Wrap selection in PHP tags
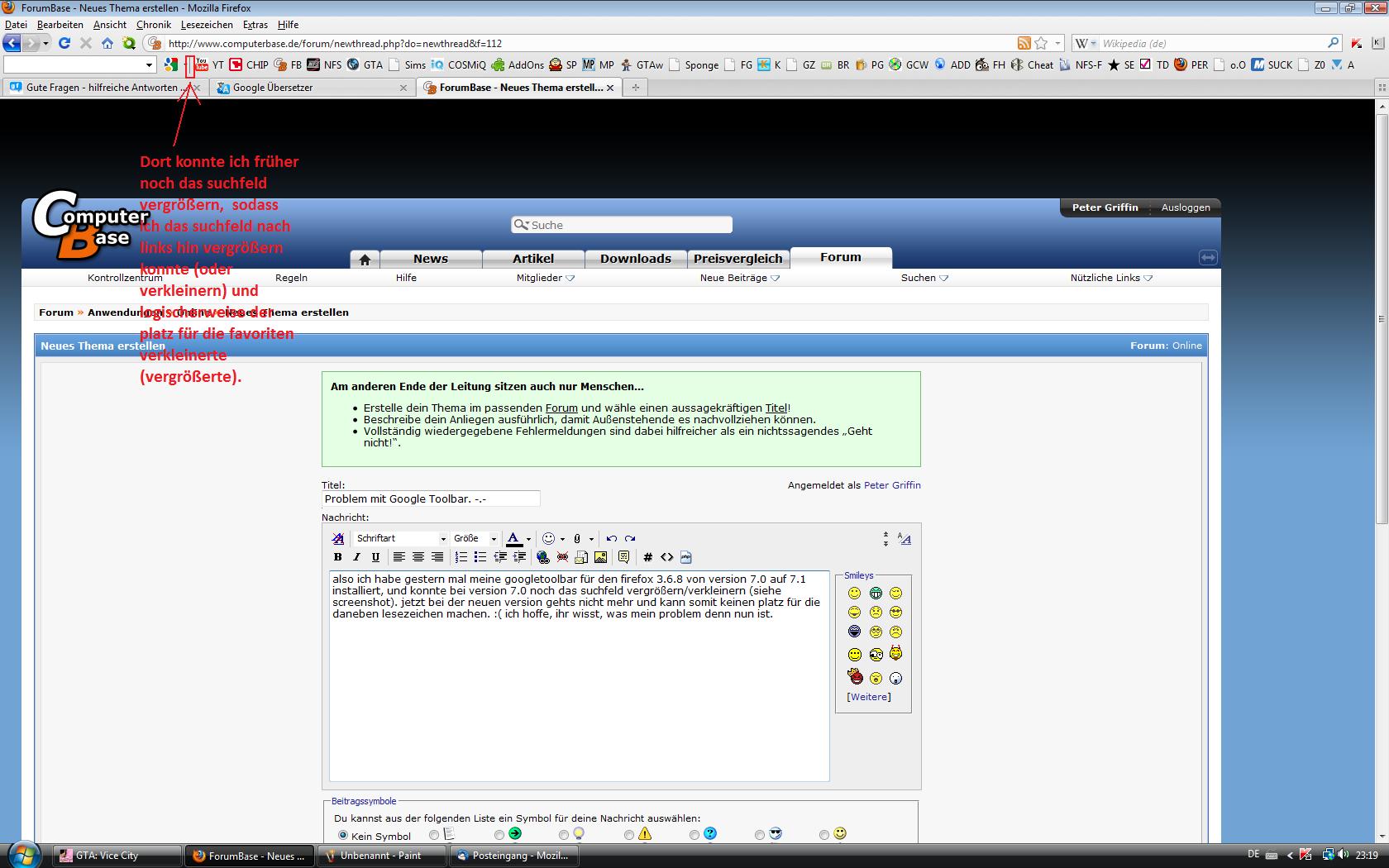The height and width of the screenshot is (868, 1389). (x=685, y=557)
